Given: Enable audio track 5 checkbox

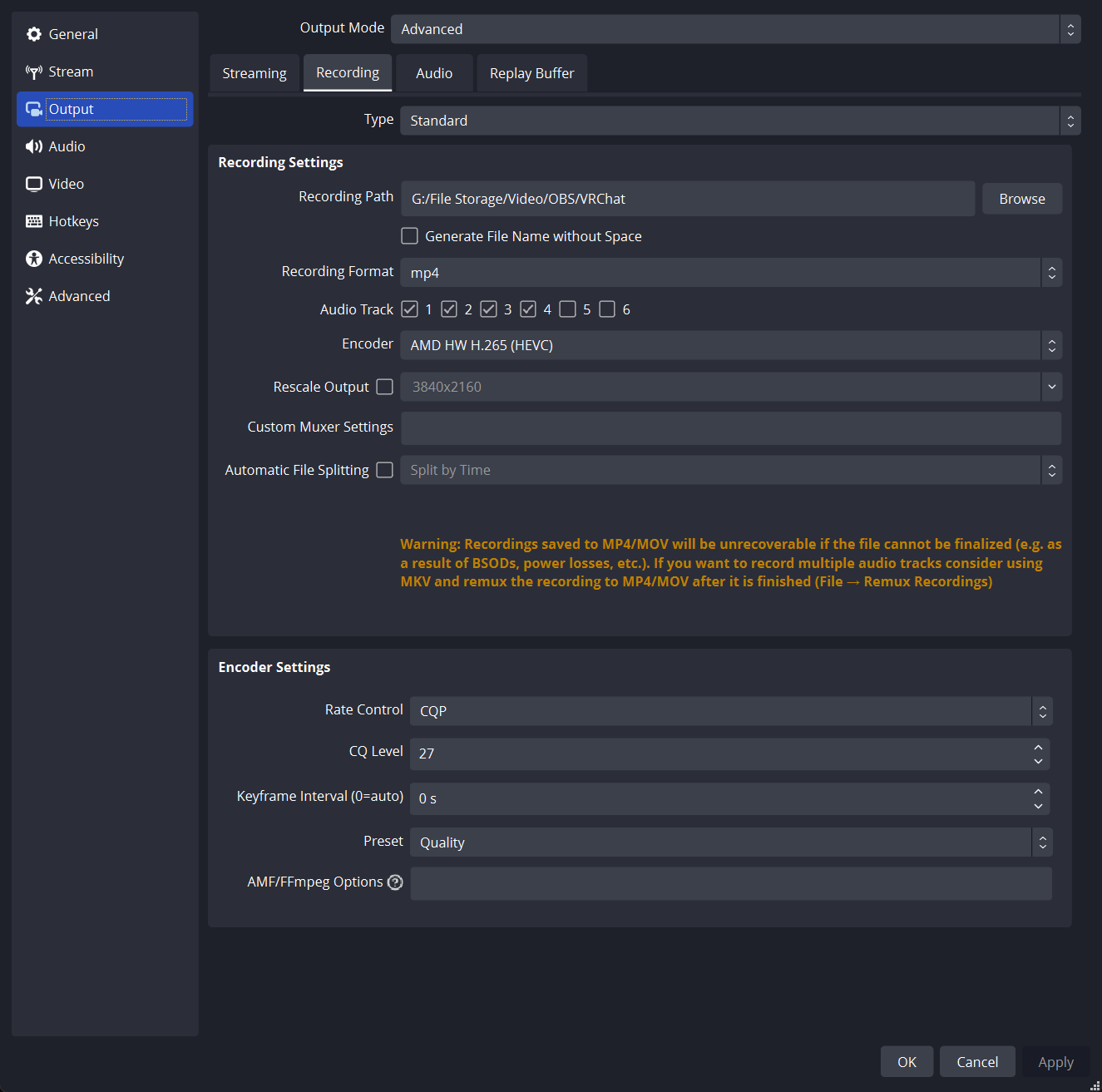Looking at the screenshot, I should coord(568,309).
